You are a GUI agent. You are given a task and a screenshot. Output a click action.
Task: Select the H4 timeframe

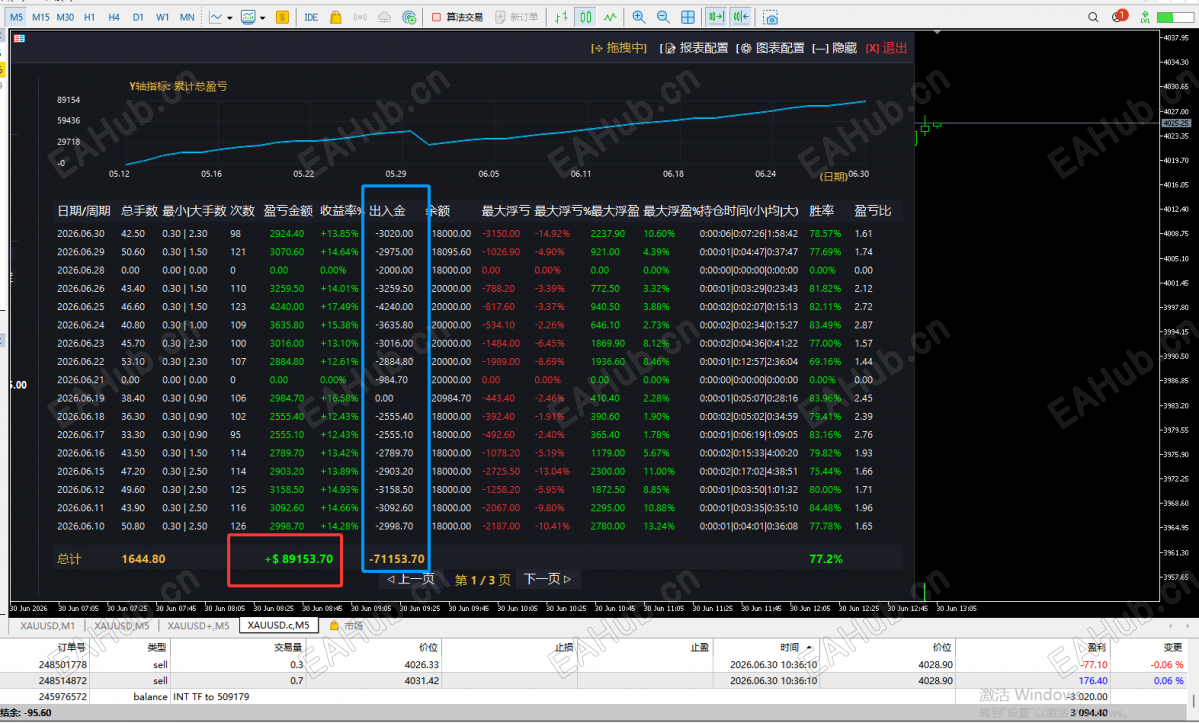114,17
